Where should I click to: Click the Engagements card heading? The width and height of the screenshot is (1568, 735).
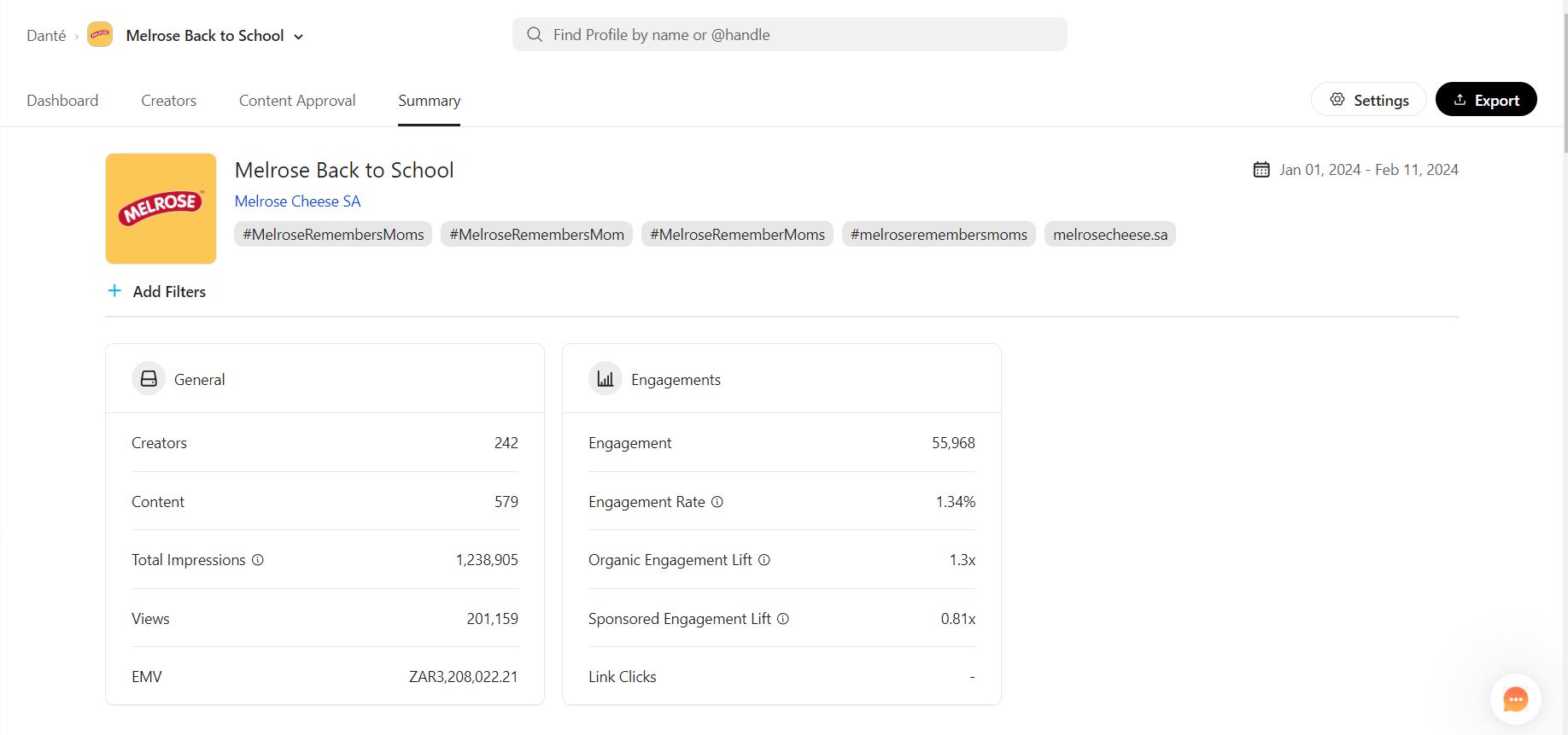[676, 380]
